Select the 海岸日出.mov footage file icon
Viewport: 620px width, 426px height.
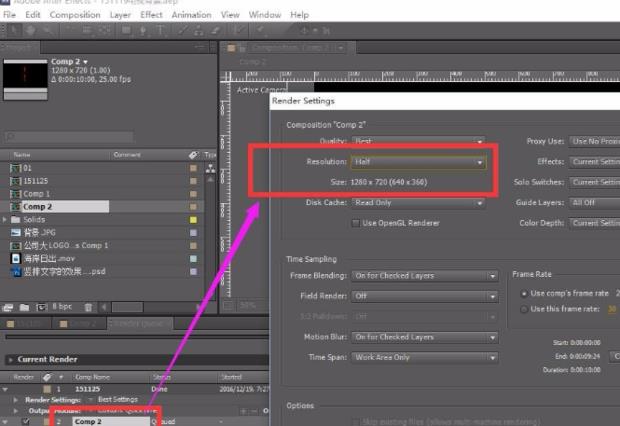(x=15, y=258)
